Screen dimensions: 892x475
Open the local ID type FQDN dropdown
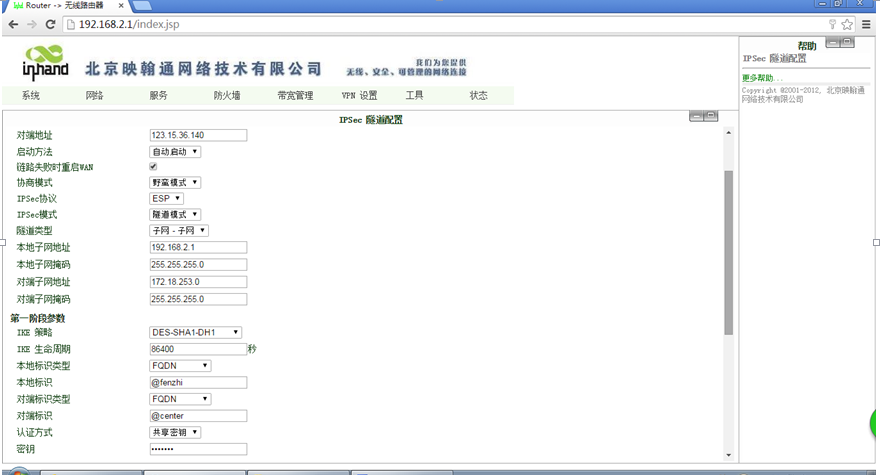click(180, 366)
